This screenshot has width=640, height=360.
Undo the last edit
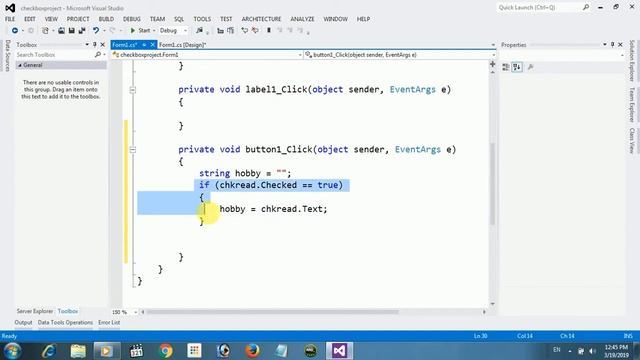coord(96,31)
